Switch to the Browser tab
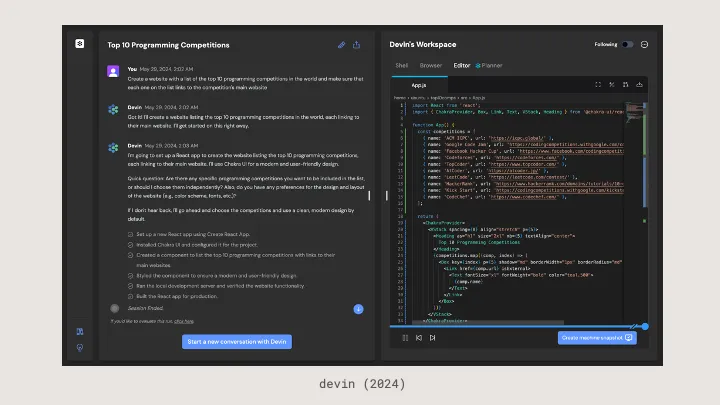720x405 pixels. click(431, 66)
